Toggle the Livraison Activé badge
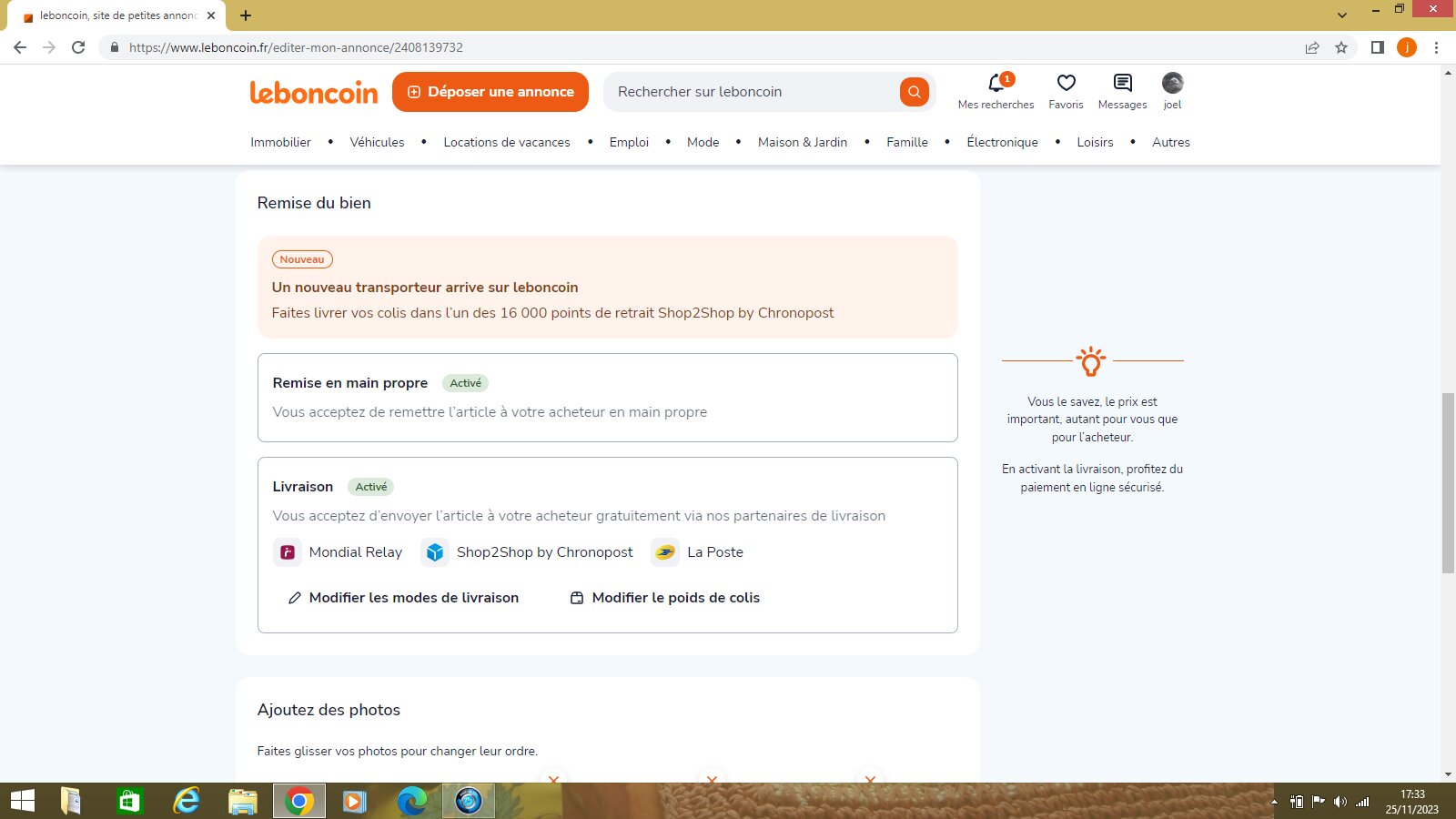The height and width of the screenshot is (819, 1456). [x=371, y=487]
